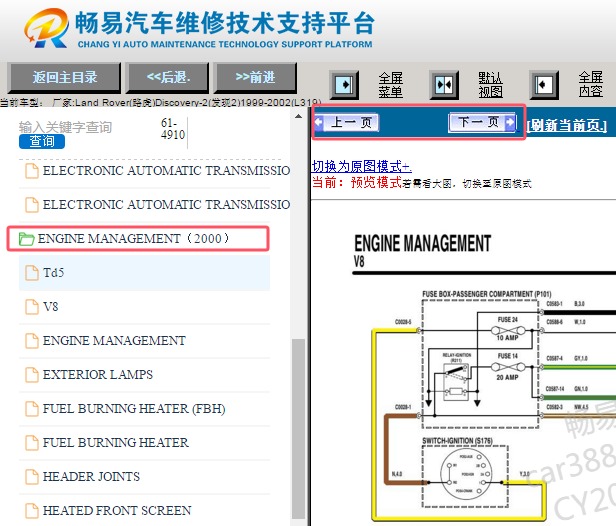The width and height of the screenshot is (616, 526).
Task: Click the 当前：预览模式 status text
Action: coord(357,183)
